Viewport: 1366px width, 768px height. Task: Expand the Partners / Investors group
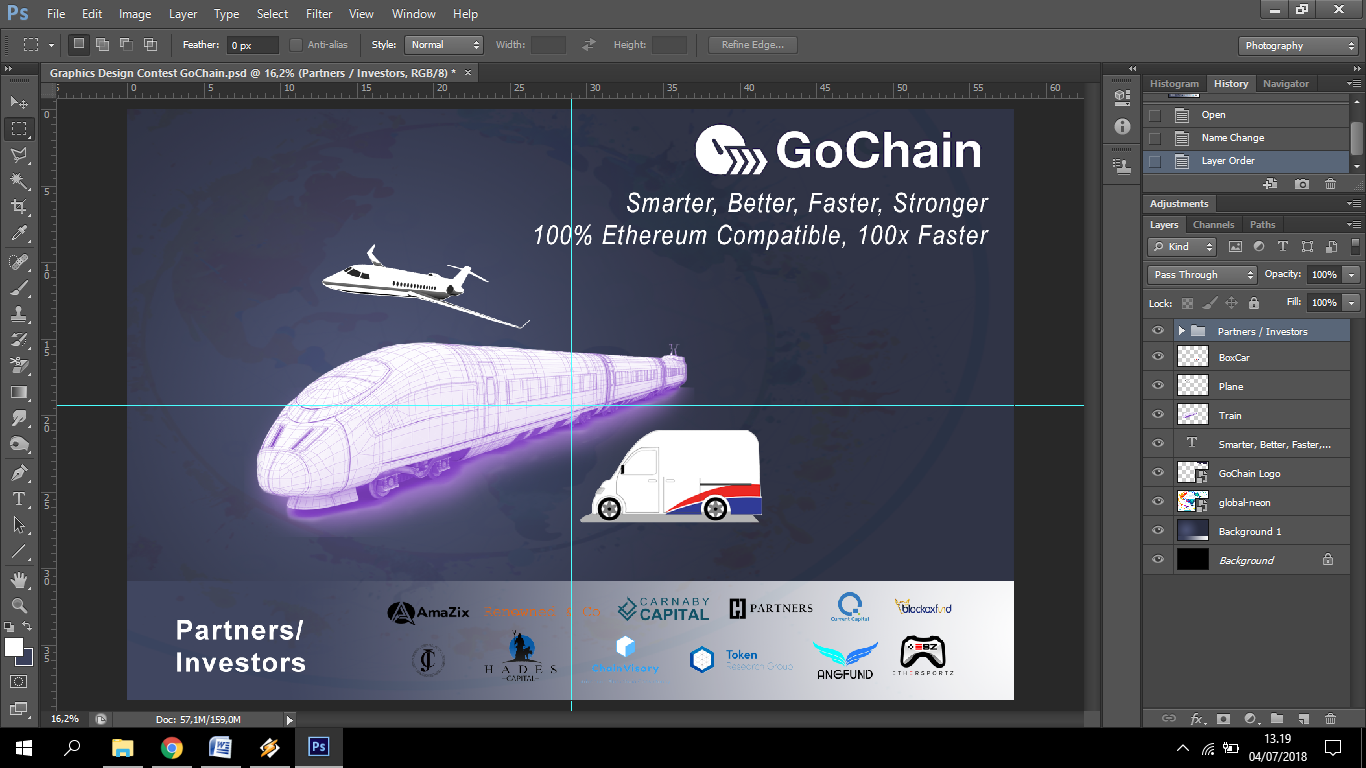coord(1181,331)
